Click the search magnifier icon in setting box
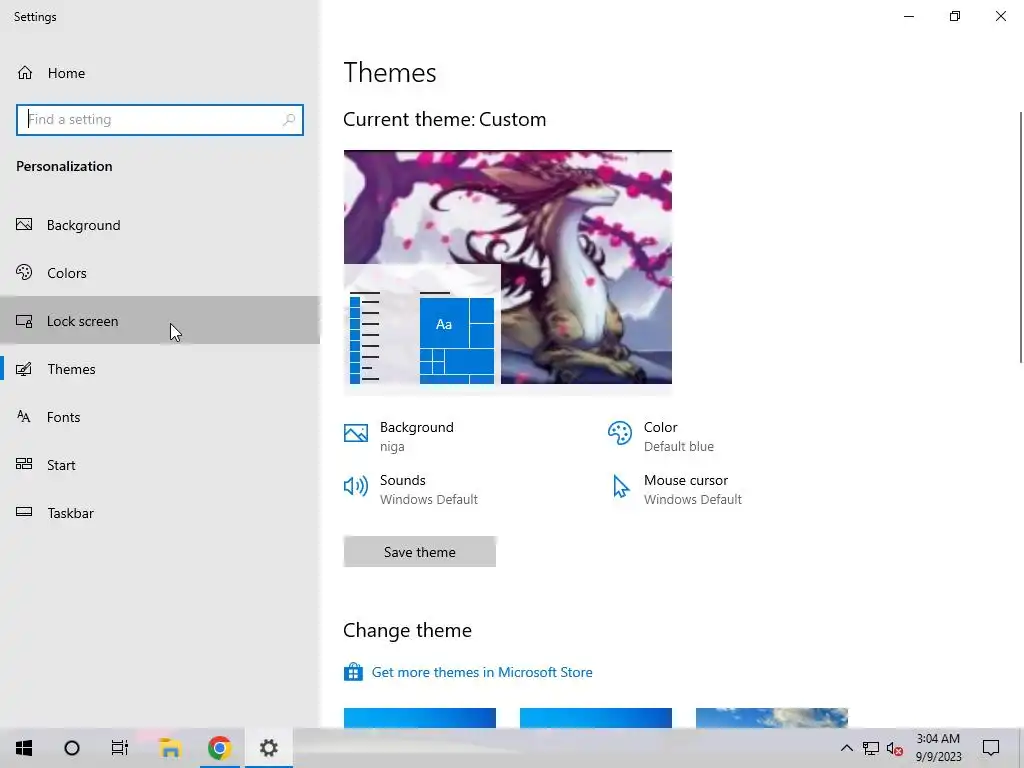The height and width of the screenshot is (768, 1024). click(x=289, y=120)
